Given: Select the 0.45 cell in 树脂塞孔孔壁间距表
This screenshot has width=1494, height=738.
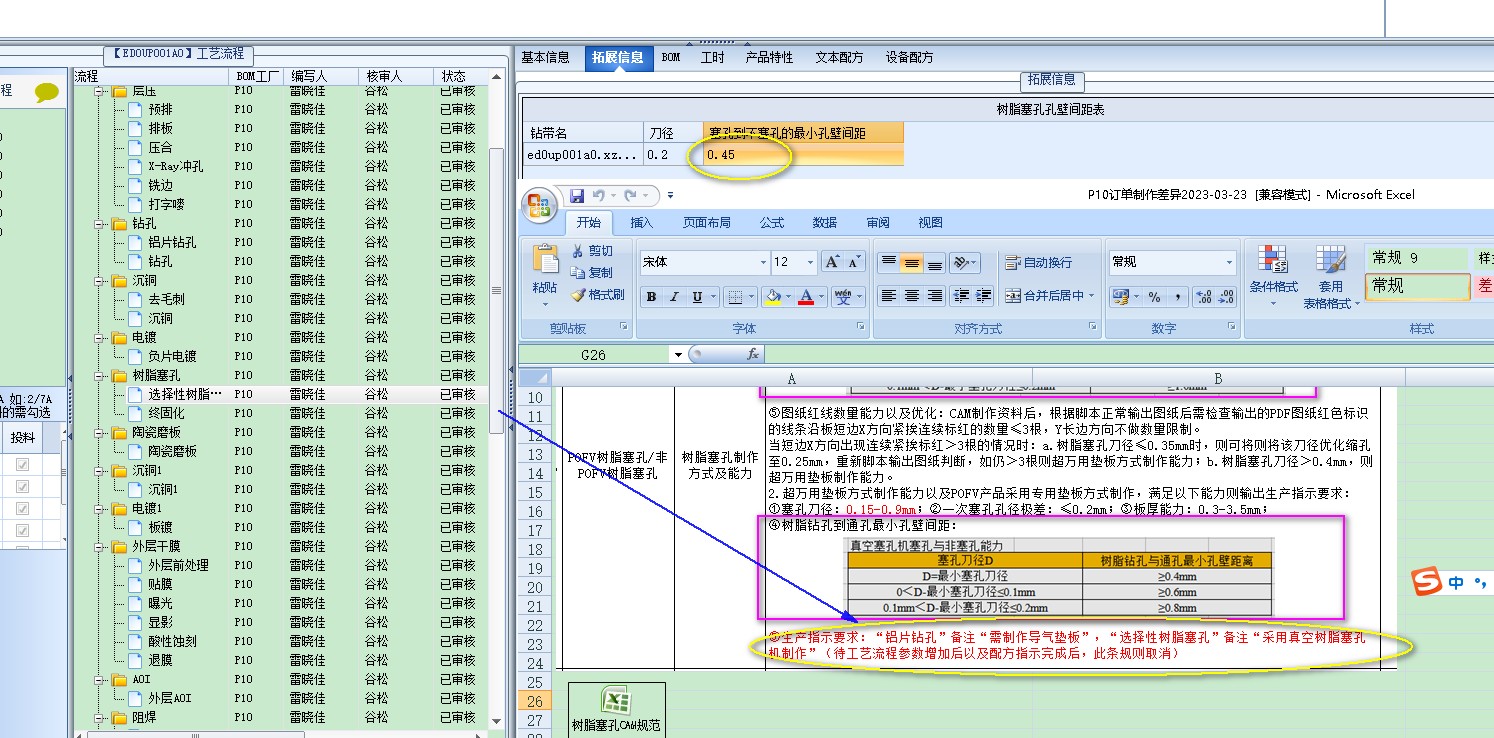Looking at the screenshot, I should (x=802, y=155).
